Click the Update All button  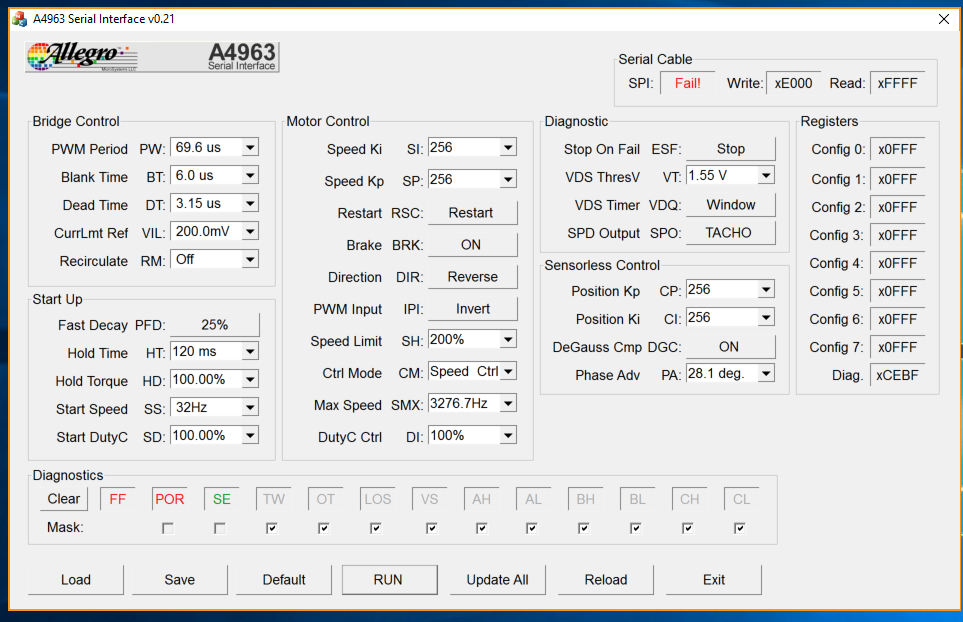(x=497, y=580)
